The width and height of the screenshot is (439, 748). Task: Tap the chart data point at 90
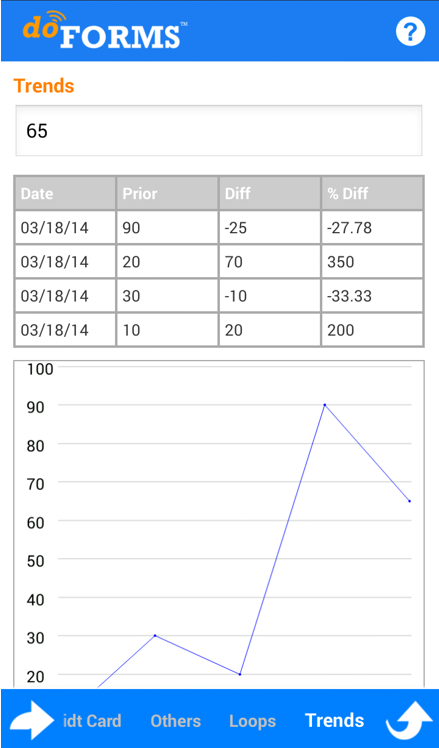[x=324, y=405]
